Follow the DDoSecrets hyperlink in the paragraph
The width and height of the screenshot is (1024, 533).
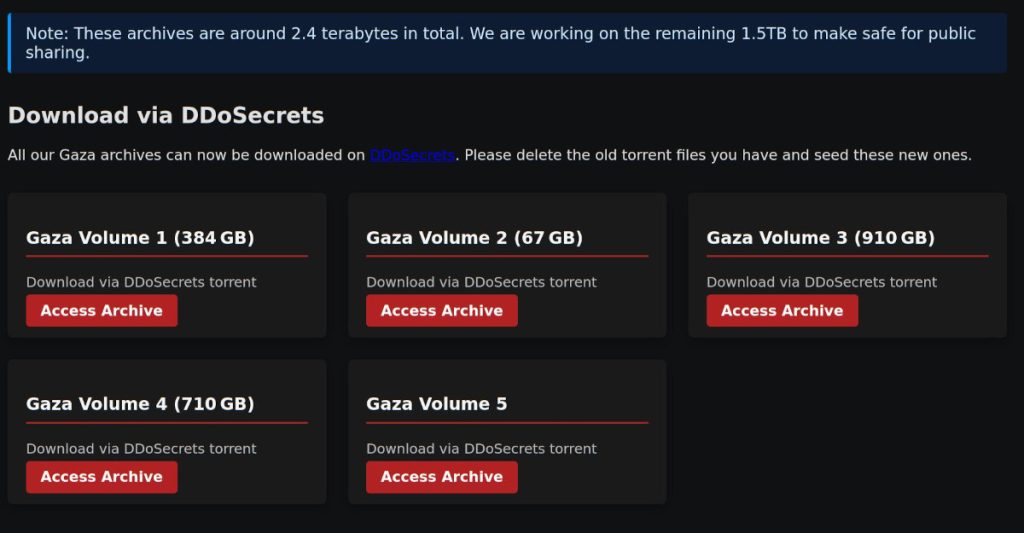[412, 155]
